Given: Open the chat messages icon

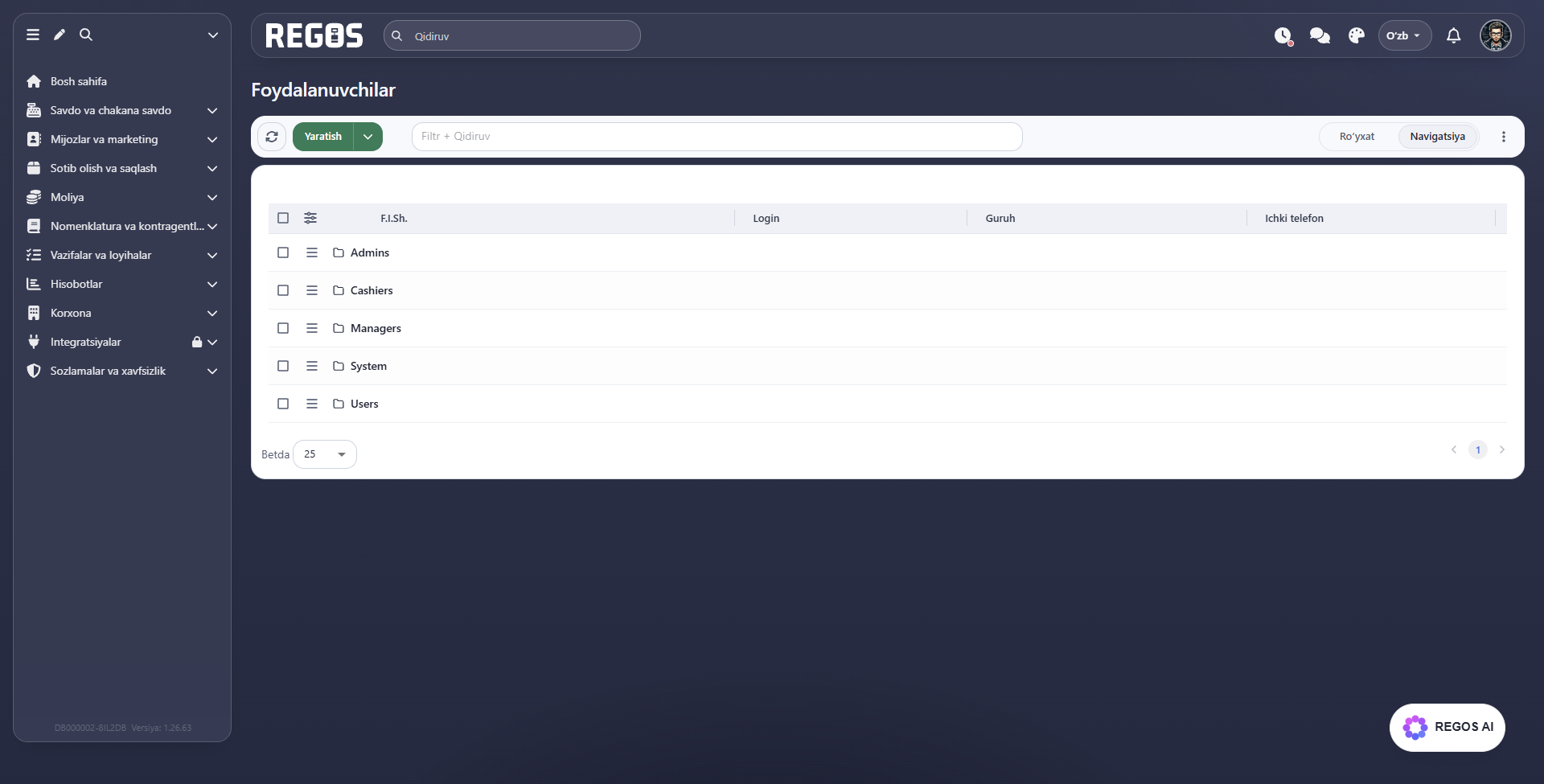Looking at the screenshot, I should tap(1320, 35).
